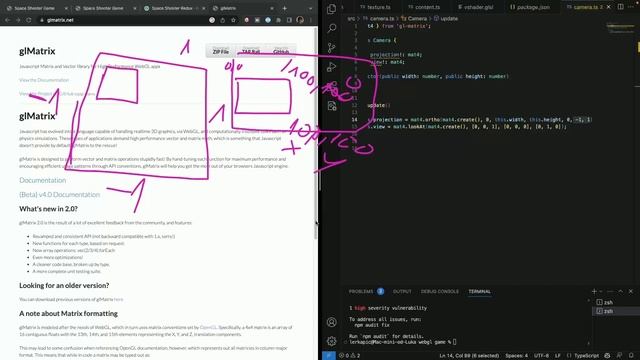Select the Terminal panel tab
The image size is (640, 360).
tap(480, 291)
